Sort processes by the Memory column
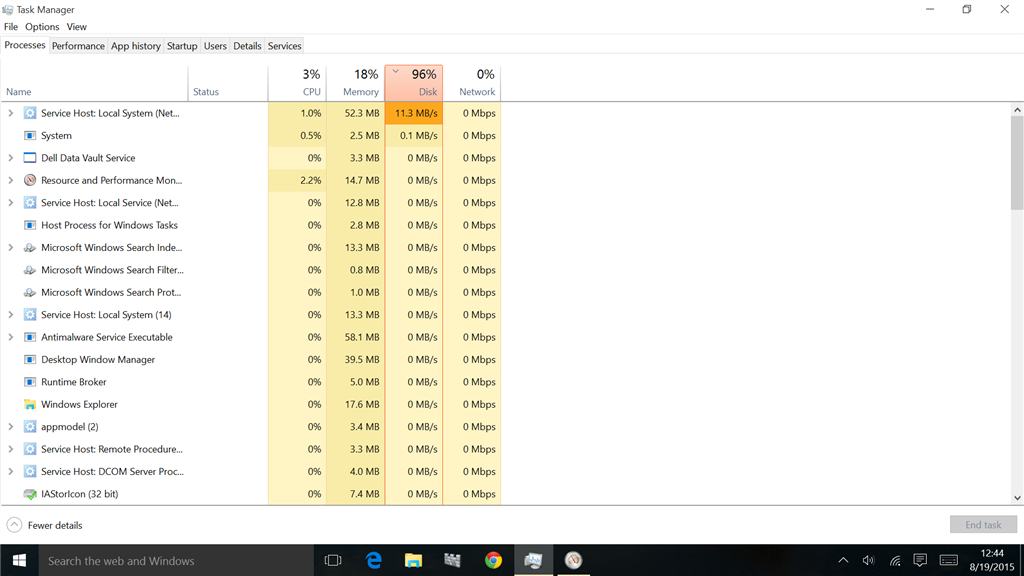The height and width of the screenshot is (576, 1024). (x=356, y=83)
